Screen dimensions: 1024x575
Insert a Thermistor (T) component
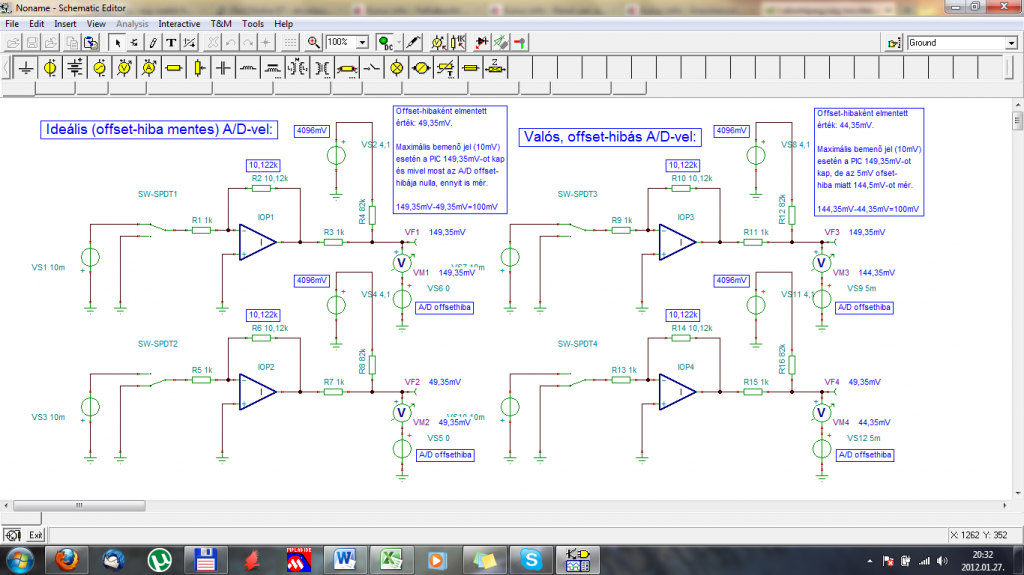[x=446, y=67]
